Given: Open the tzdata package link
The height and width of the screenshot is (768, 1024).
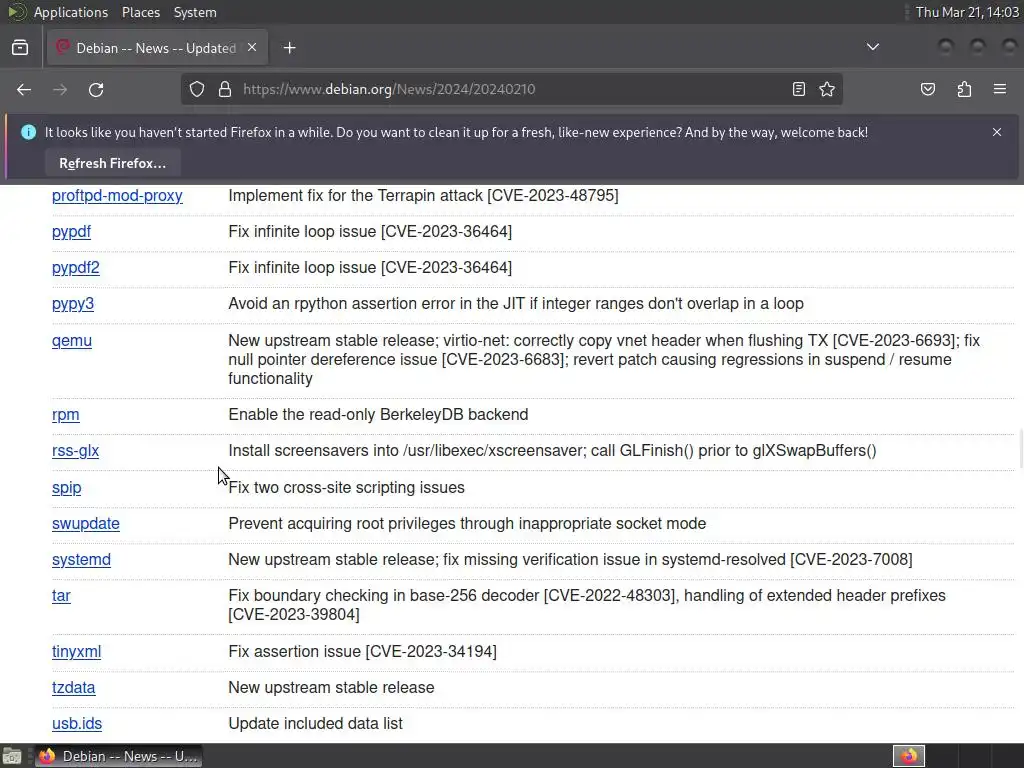Looking at the screenshot, I should [x=73, y=688].
